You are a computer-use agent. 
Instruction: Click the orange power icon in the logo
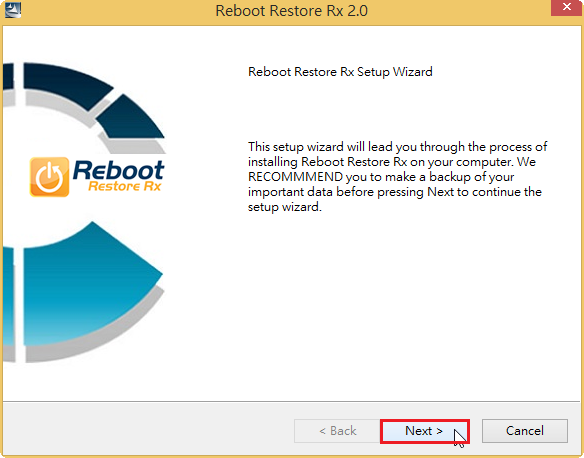click(50, 177)
